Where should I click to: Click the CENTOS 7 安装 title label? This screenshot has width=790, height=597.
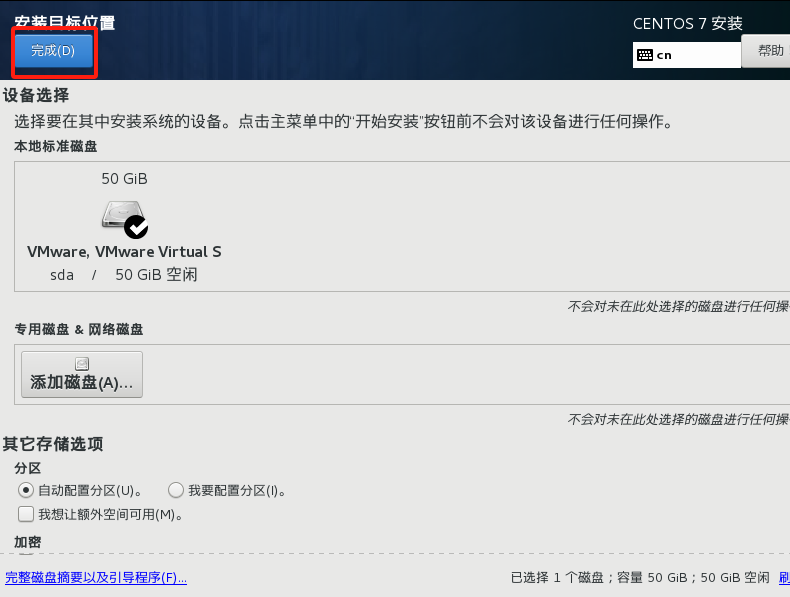(688, 24)
